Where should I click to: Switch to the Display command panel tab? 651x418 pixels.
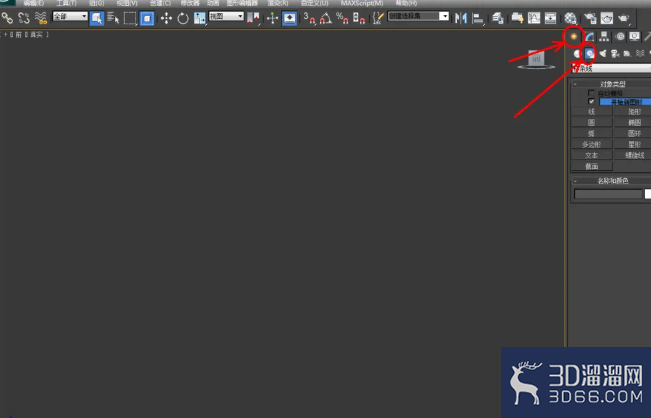634,37
